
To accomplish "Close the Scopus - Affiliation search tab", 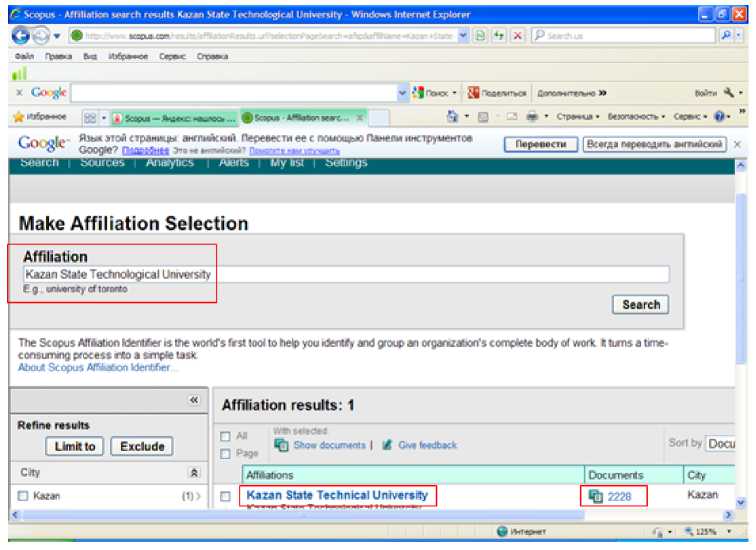I will (359, 118).
